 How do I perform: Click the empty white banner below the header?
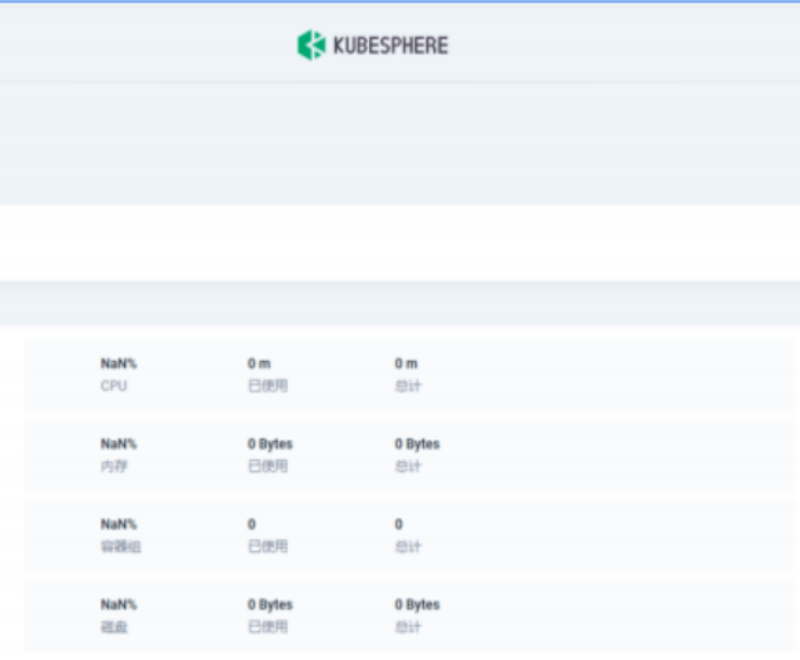400,243
